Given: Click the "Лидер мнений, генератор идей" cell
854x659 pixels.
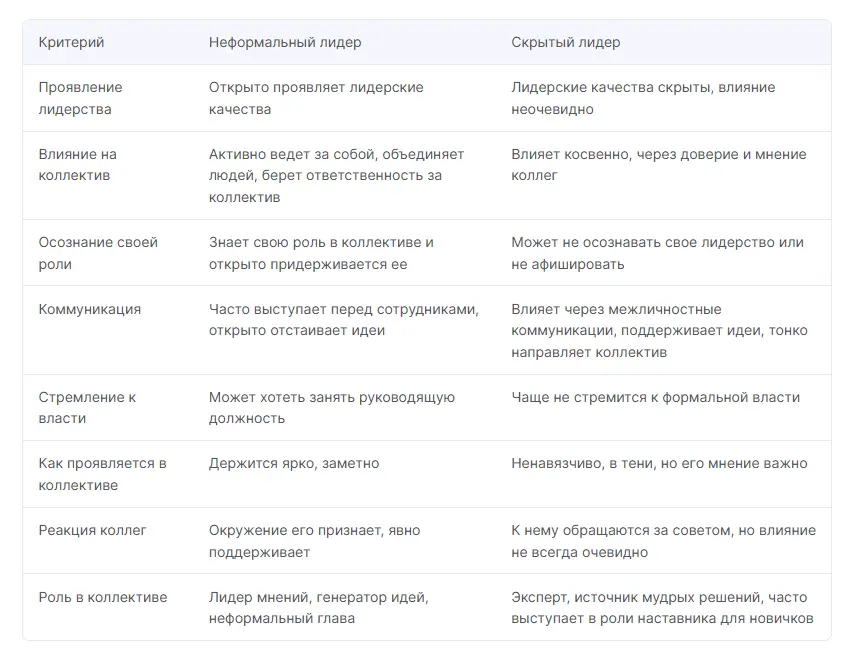Looking at the screenshot, I should click(x=318, y=607).
